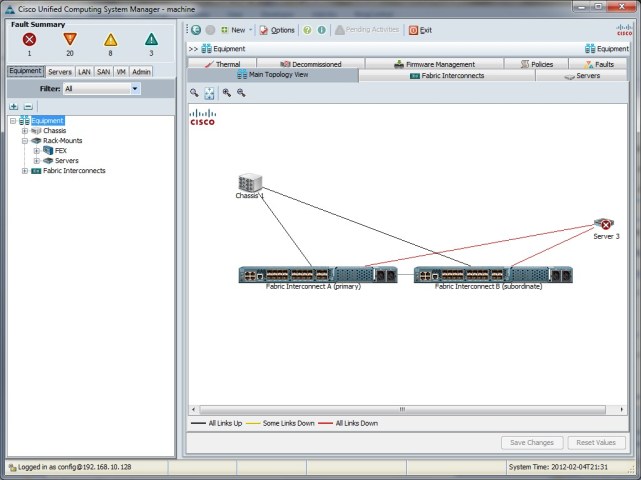Select Rack-Mounts in the navigation tree
This screenshot has width=641, height=480.
63,141
